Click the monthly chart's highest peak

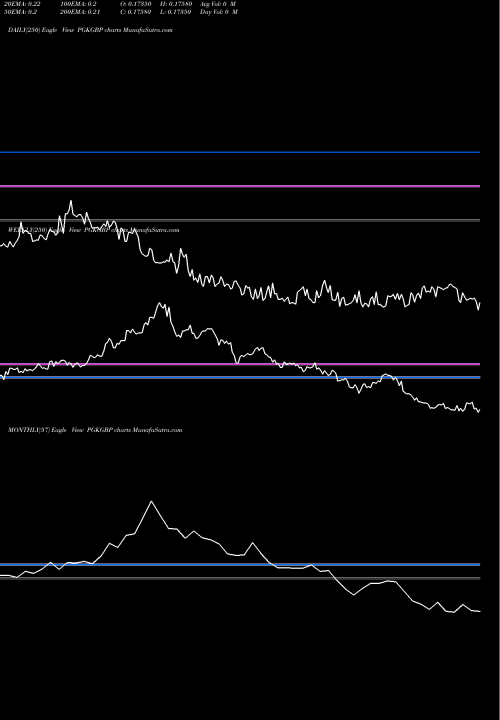click(152, 501)
